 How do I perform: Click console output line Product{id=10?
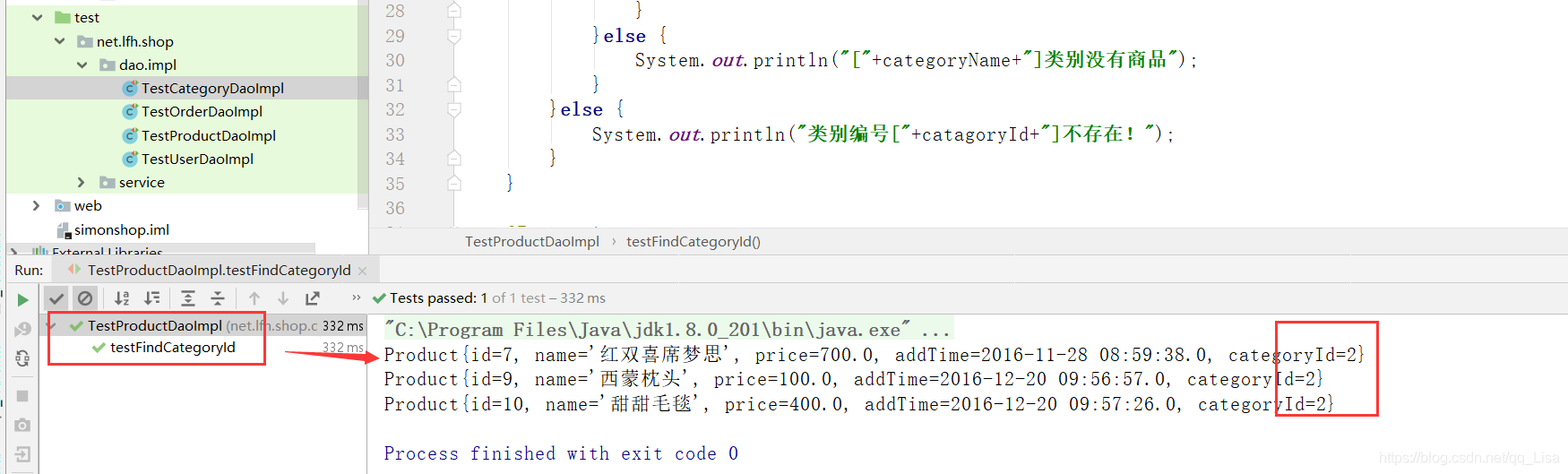coord(858,404)
